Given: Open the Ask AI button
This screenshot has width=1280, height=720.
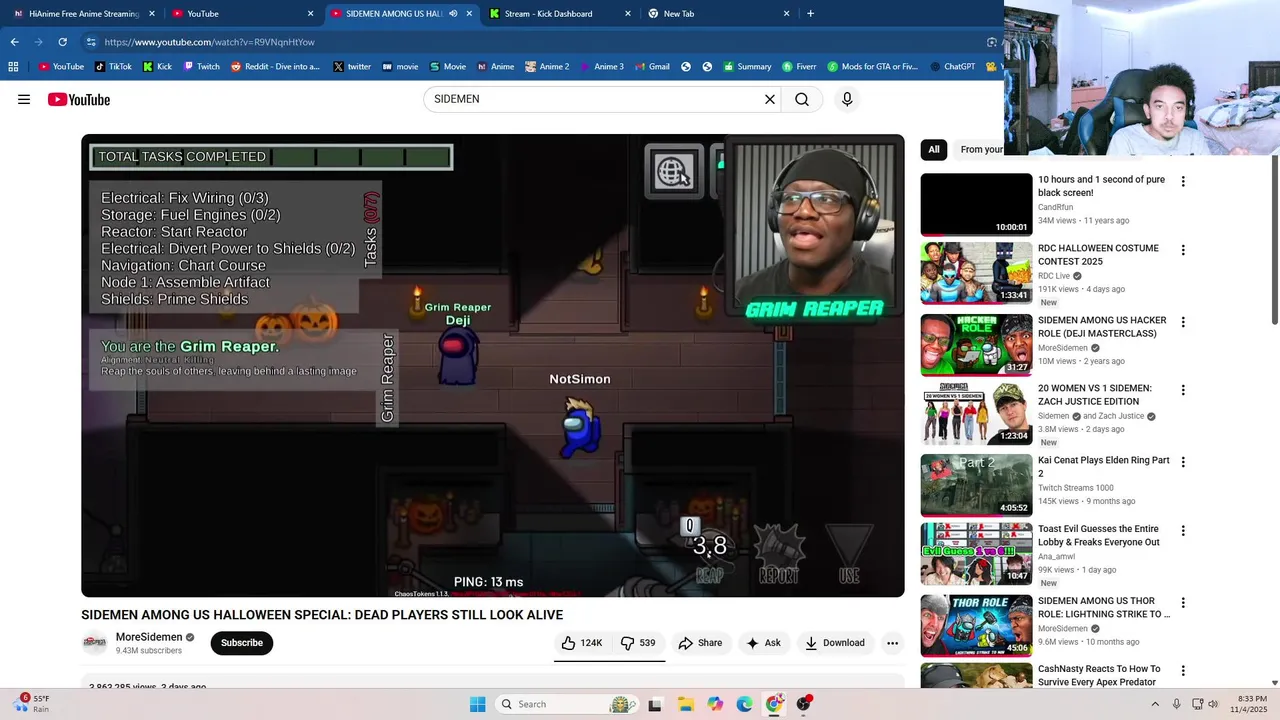Looking at the screenshot, I should point(763,643).
